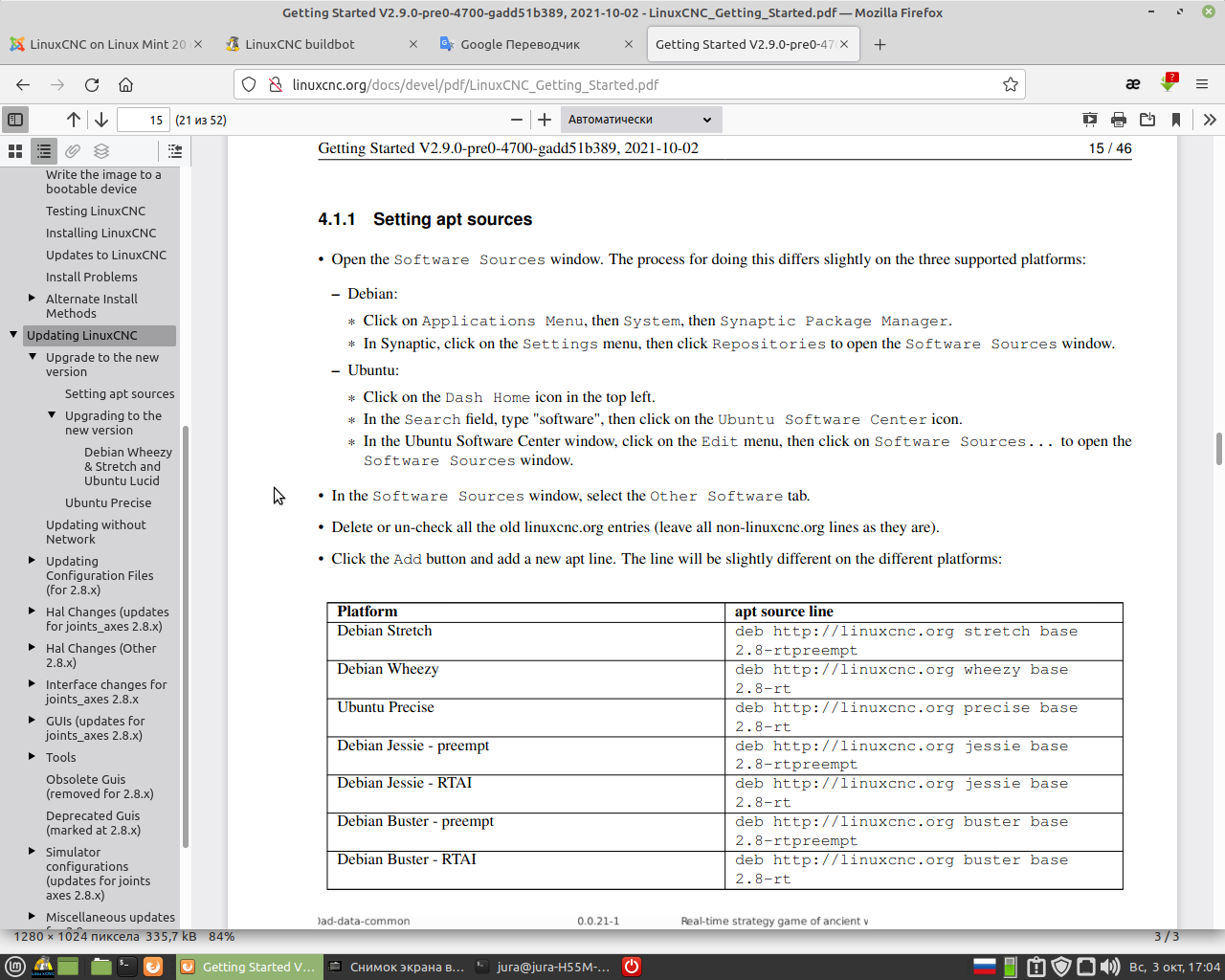
Task: Show page thumbnails in the sidebar
Action: pos(15,151)
